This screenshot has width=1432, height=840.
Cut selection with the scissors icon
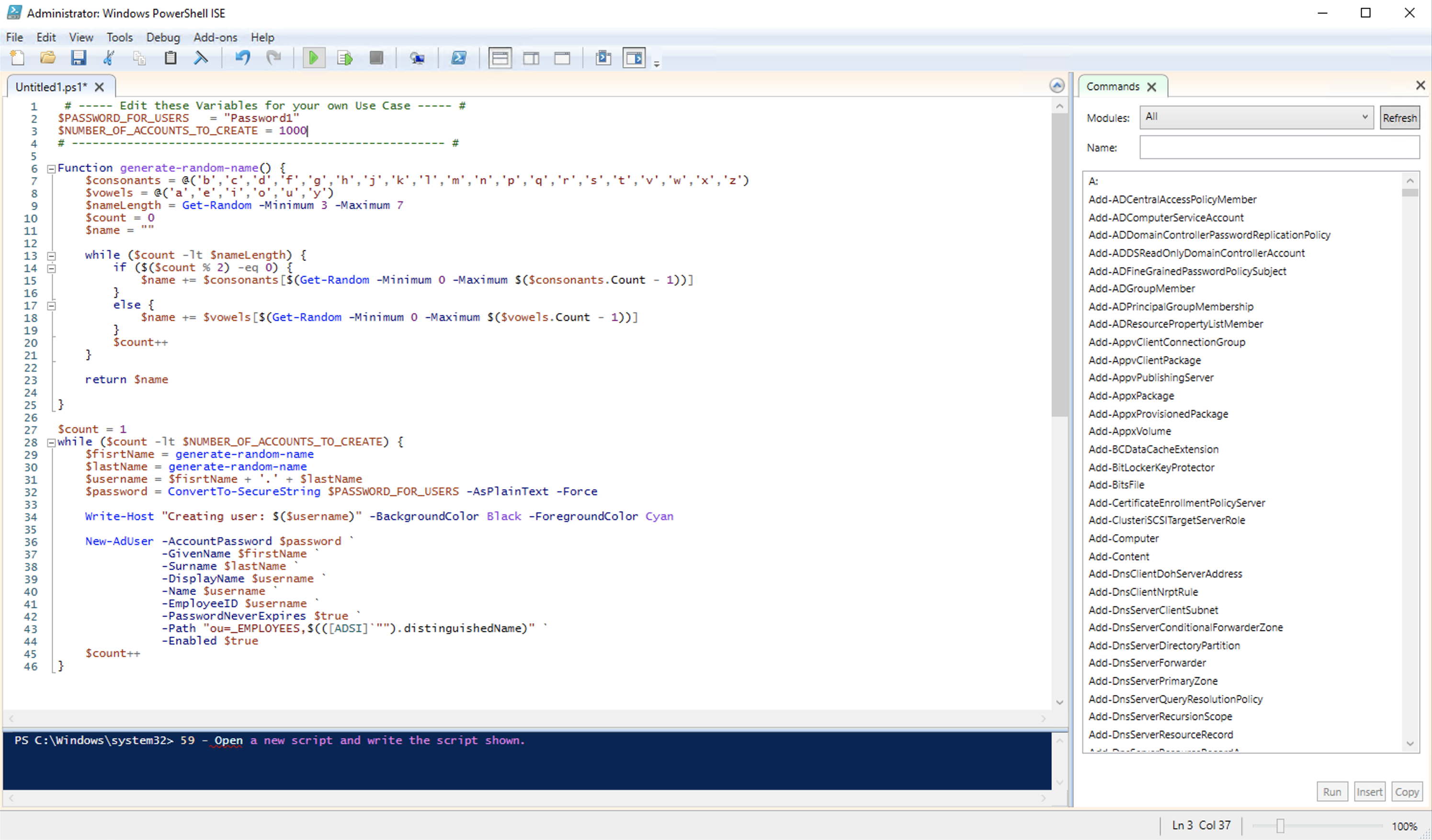pyautogui.click(x=109, y=57)
